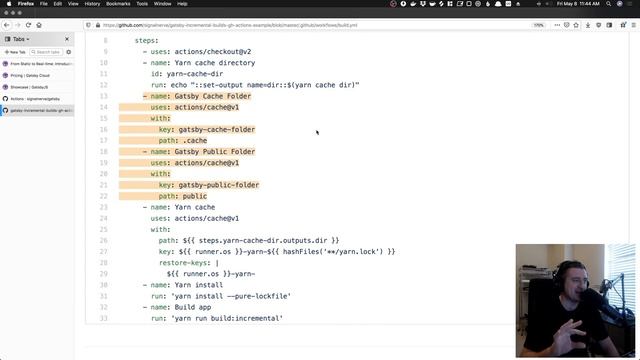Toggle the sidebar button in toolbar
640x360 pixels.
[x=609, y=25]
